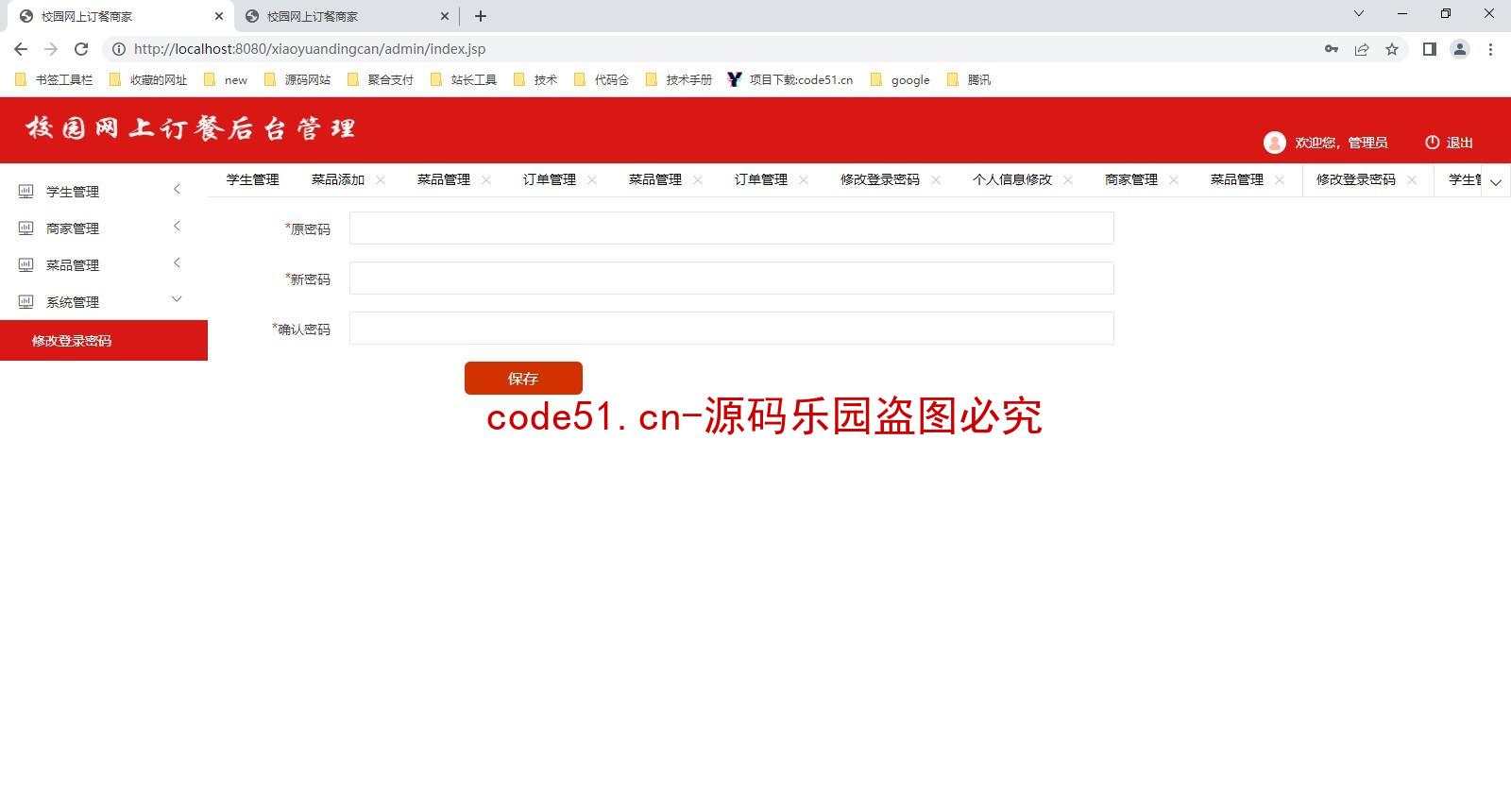This screenshot has height=812, width=1511.
Task: Close the 修改登录密码 tab before 个人信息修改
Action: (936, 180)
